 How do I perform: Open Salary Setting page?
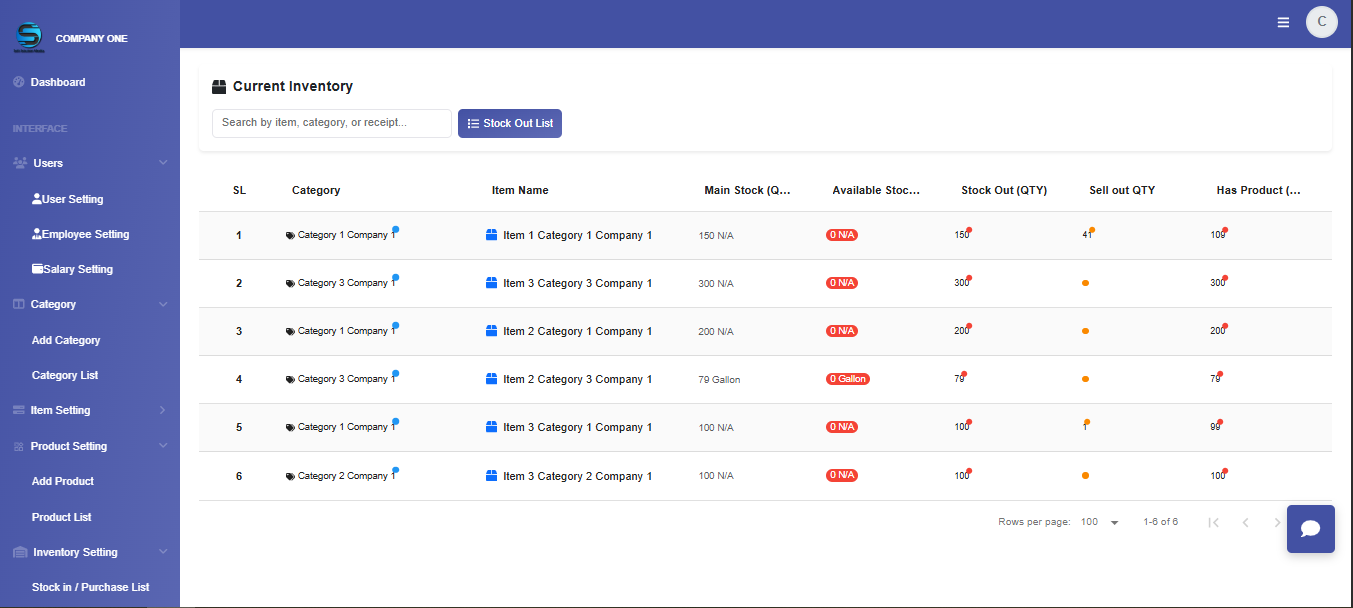click(72, 269)
